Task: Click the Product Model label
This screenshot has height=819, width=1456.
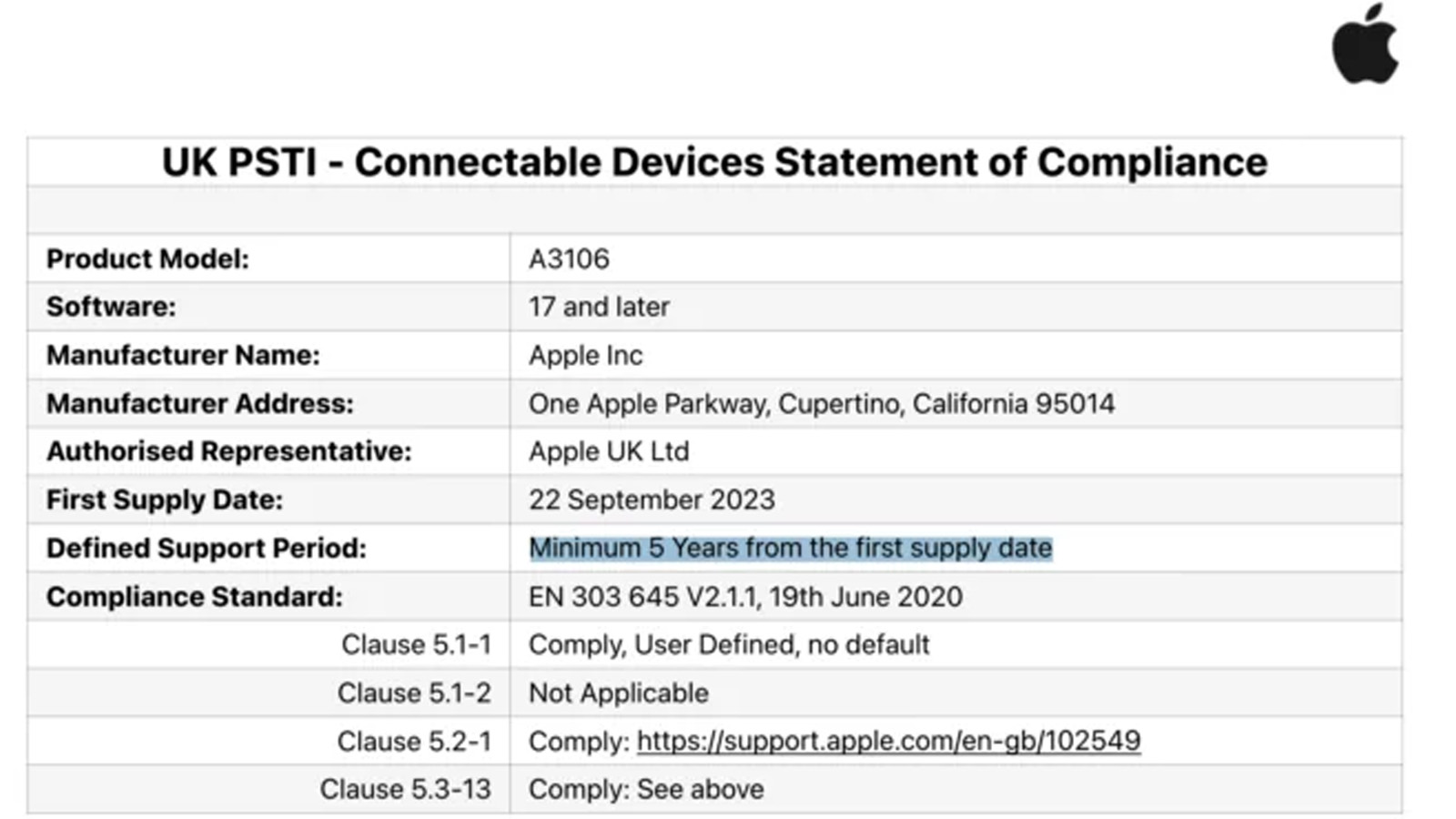Action: pos(147,259)
